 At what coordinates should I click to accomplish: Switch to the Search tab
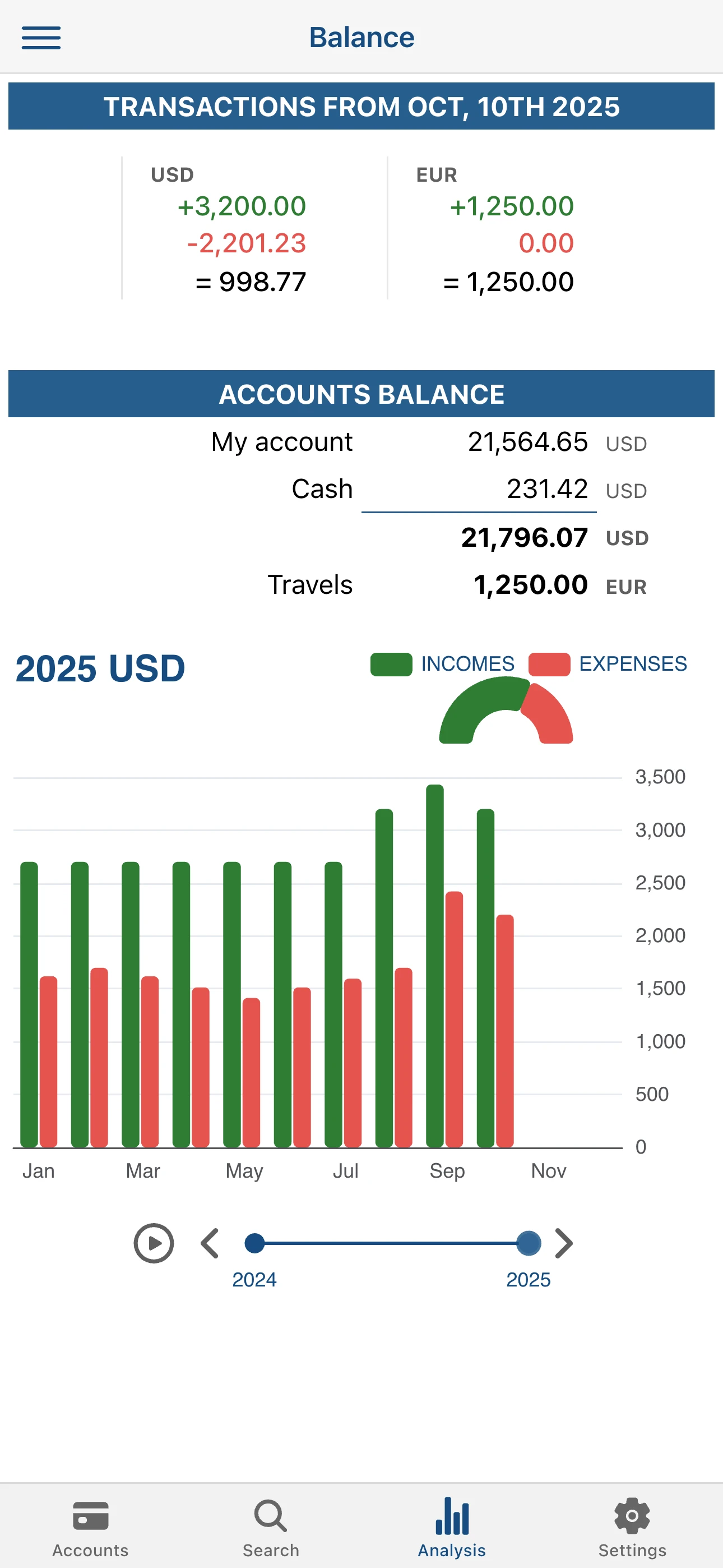tap(271, 1527)
